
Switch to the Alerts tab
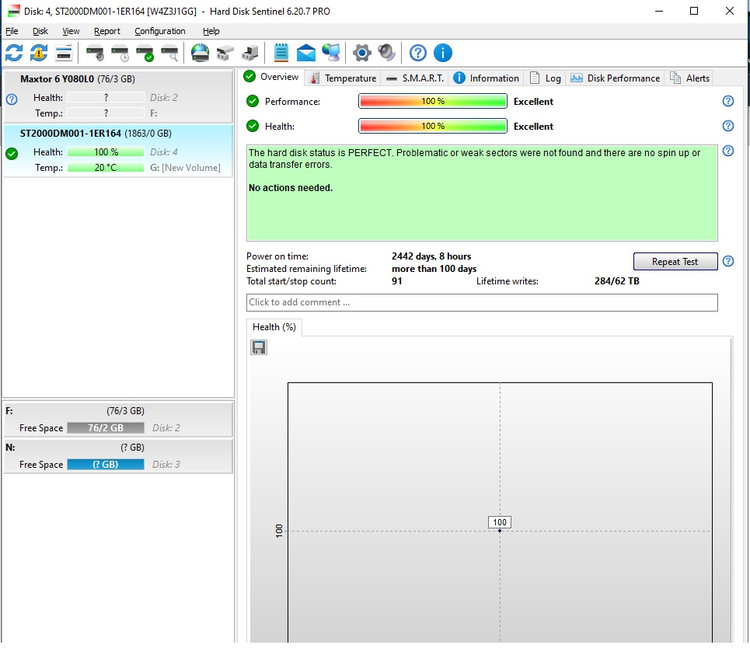point(690,78)
